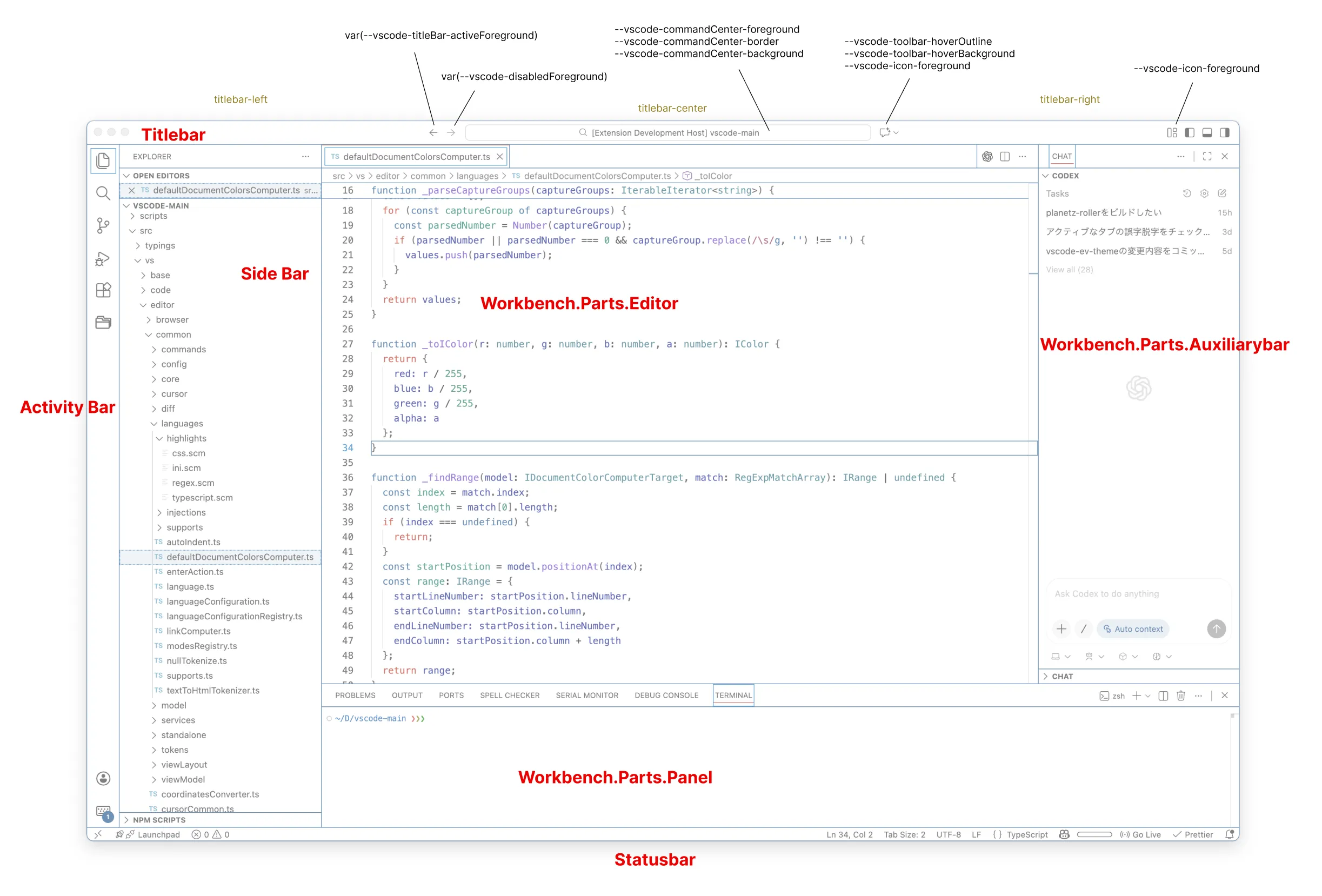Click the editor vertical scrollbar overview ruler
1322x896 pixels.
click(1033, 398)
